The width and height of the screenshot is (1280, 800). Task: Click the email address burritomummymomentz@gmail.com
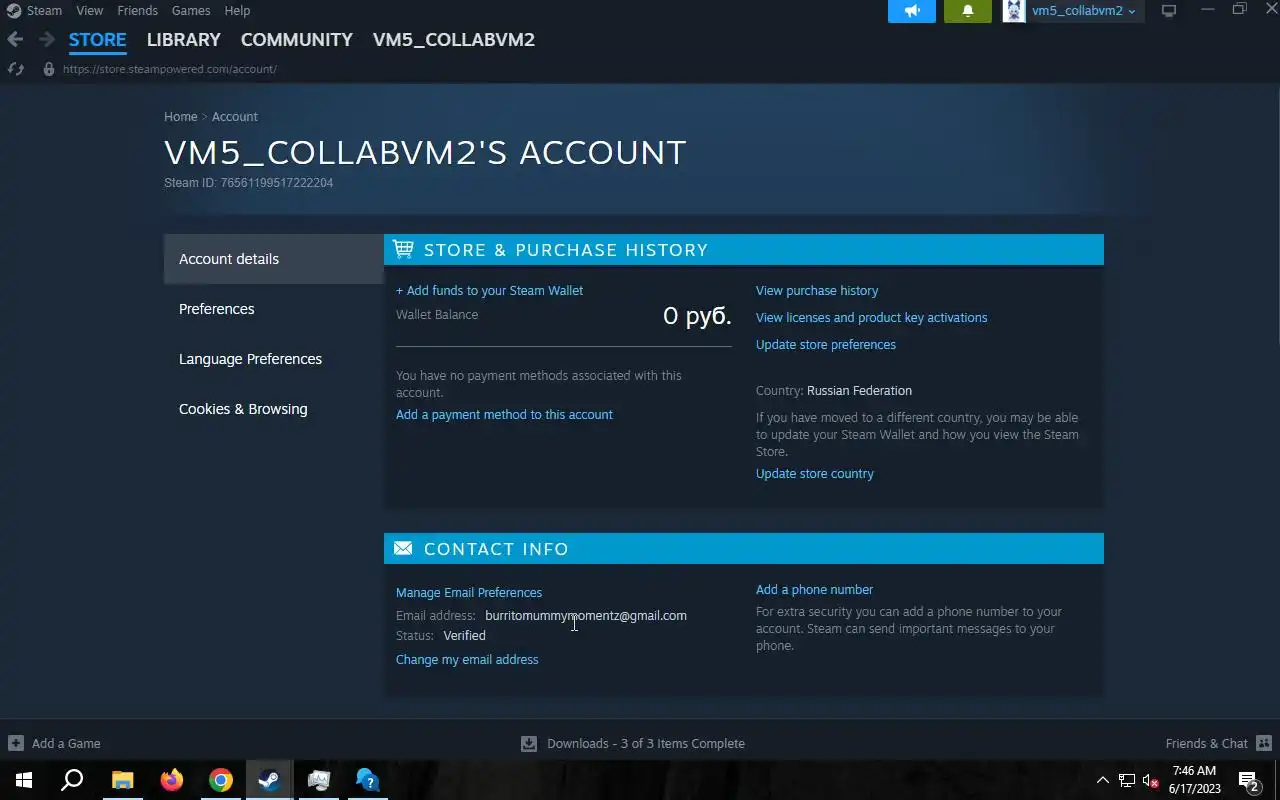tap(586, 616)
